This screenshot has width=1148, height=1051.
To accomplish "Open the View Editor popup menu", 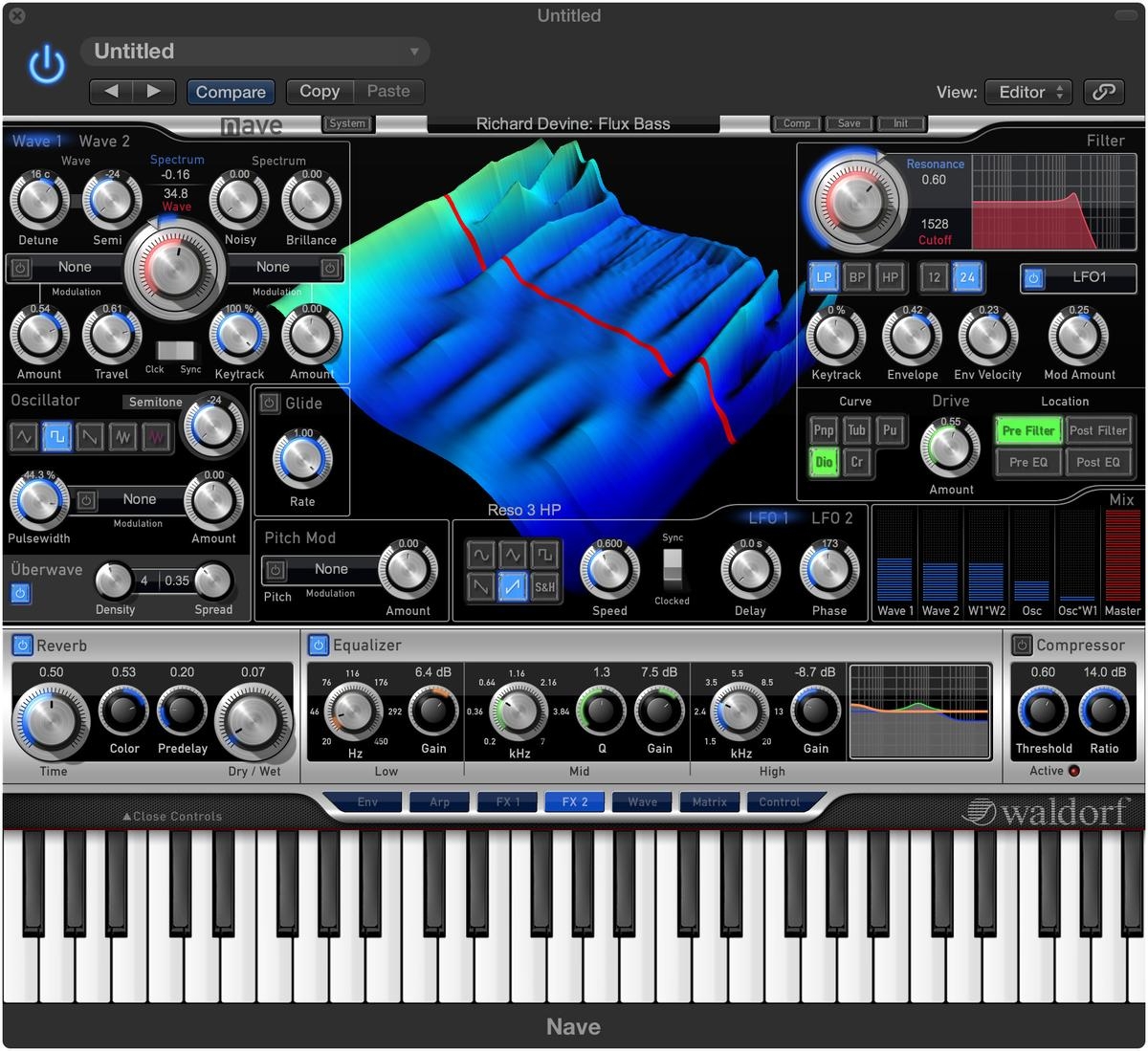I will (1028, 92).
